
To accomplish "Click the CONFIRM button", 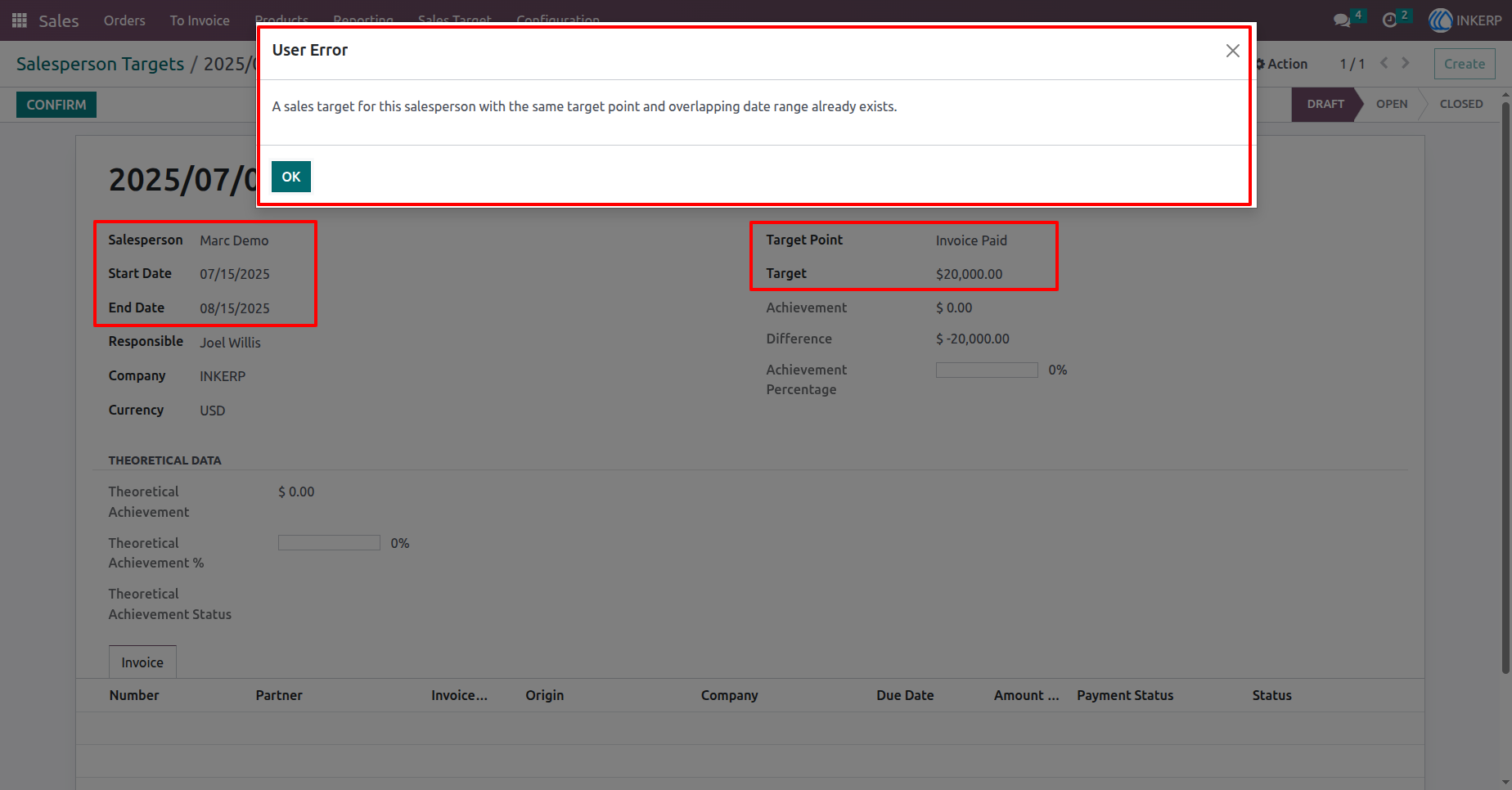I will (56, 105).
